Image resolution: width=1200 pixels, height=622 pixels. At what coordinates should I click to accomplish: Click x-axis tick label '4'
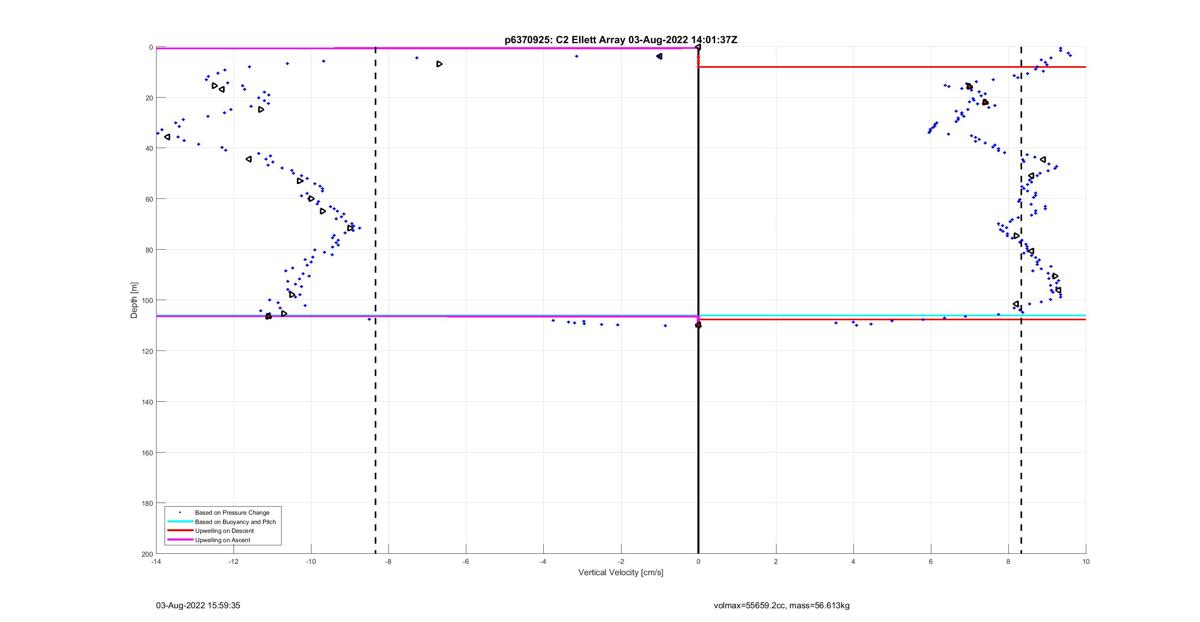tap(853, 561)
